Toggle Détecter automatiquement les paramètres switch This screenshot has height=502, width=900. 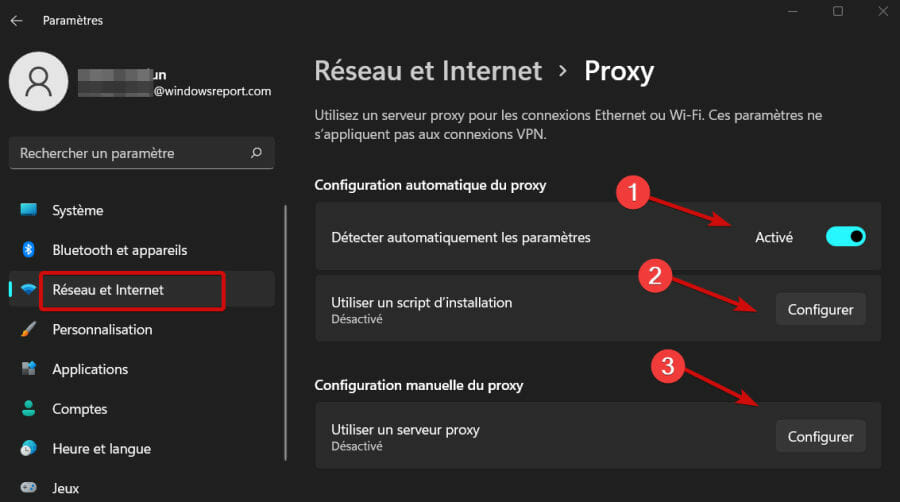845,236
